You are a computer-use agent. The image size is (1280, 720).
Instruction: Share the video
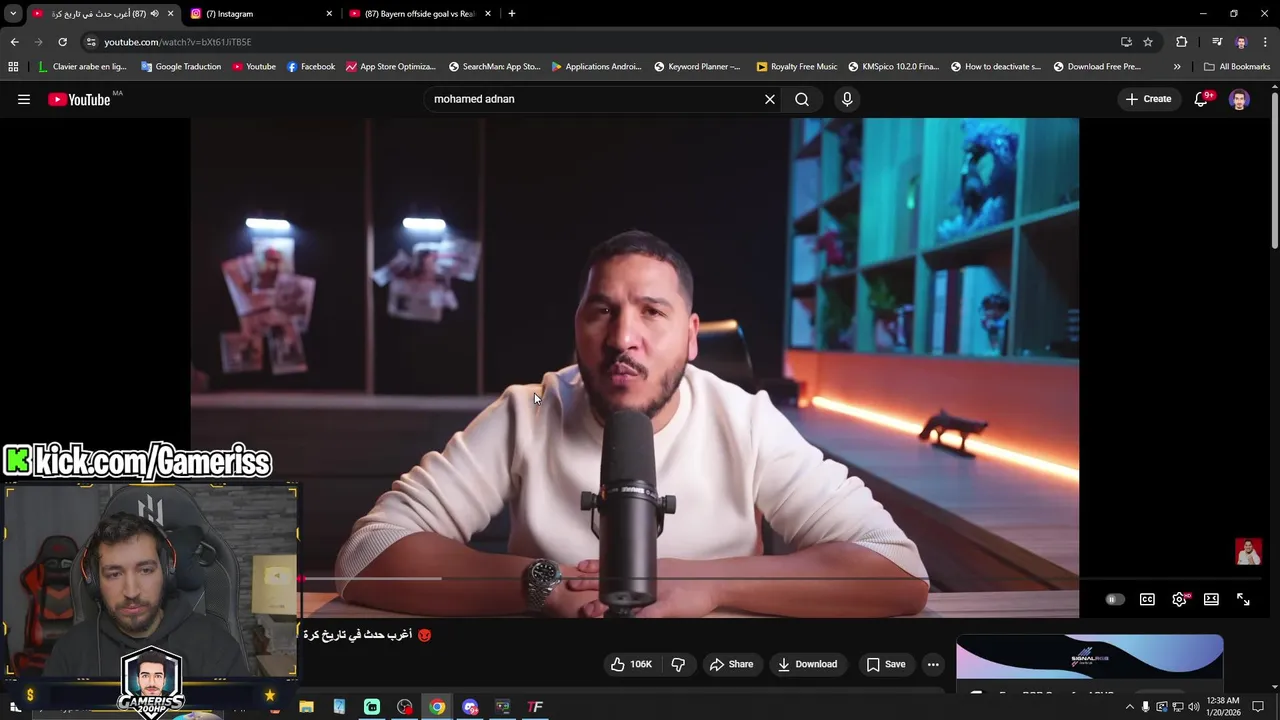pyautogui.click(x=731, y=664)
